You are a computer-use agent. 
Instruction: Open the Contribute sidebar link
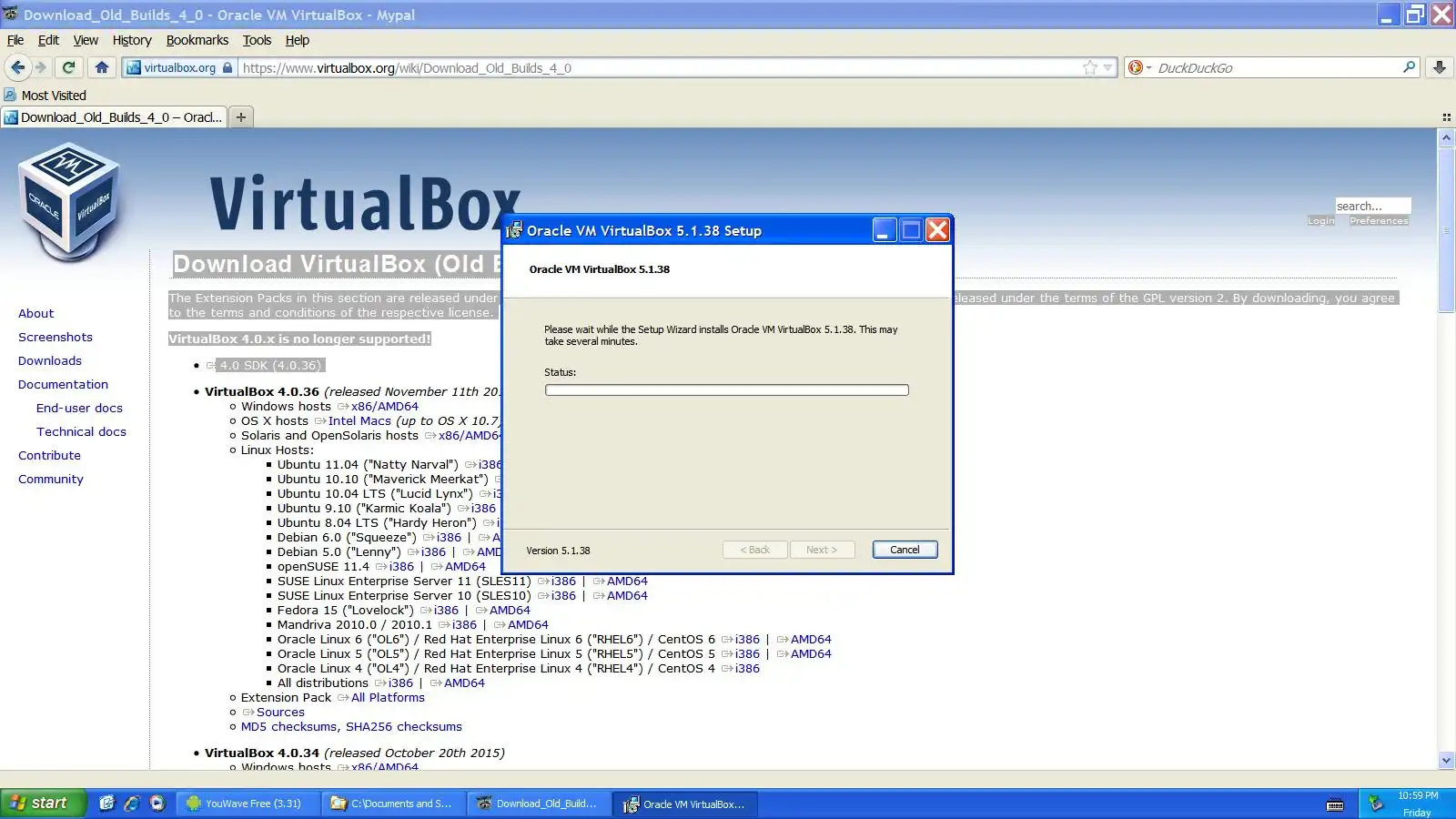(49, 455)
